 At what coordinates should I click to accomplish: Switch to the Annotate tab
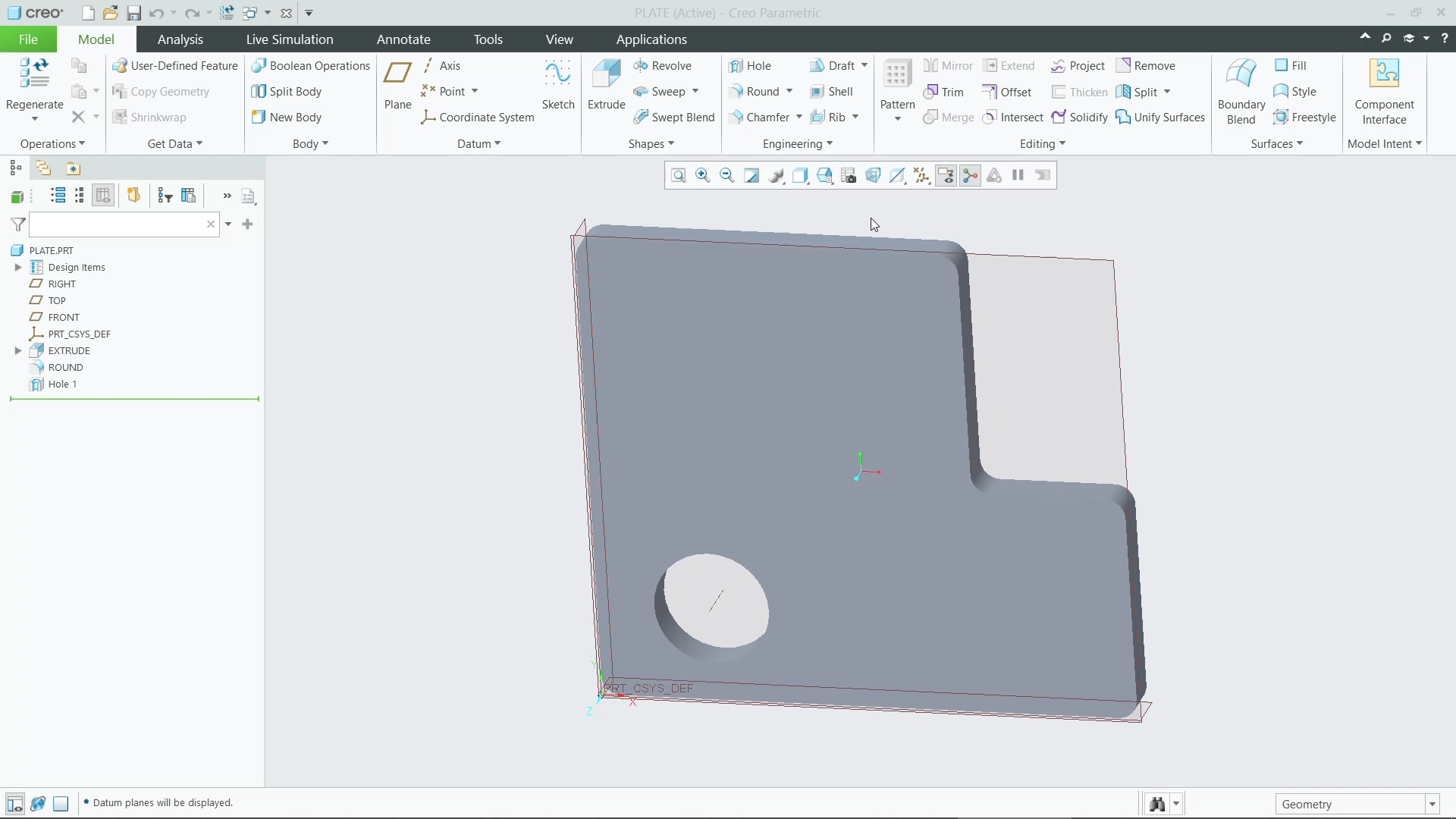click(403, 39)
